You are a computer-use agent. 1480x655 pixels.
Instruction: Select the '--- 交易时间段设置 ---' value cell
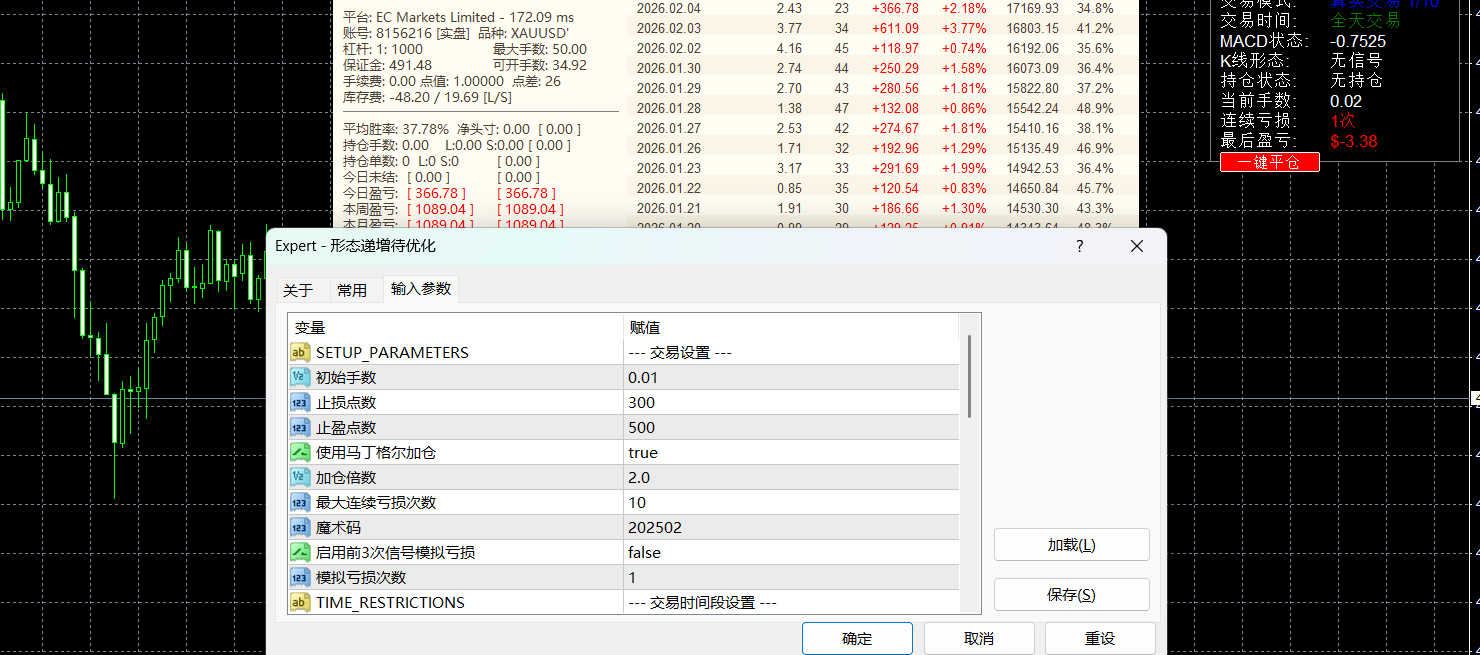click(x=791, y=602)
